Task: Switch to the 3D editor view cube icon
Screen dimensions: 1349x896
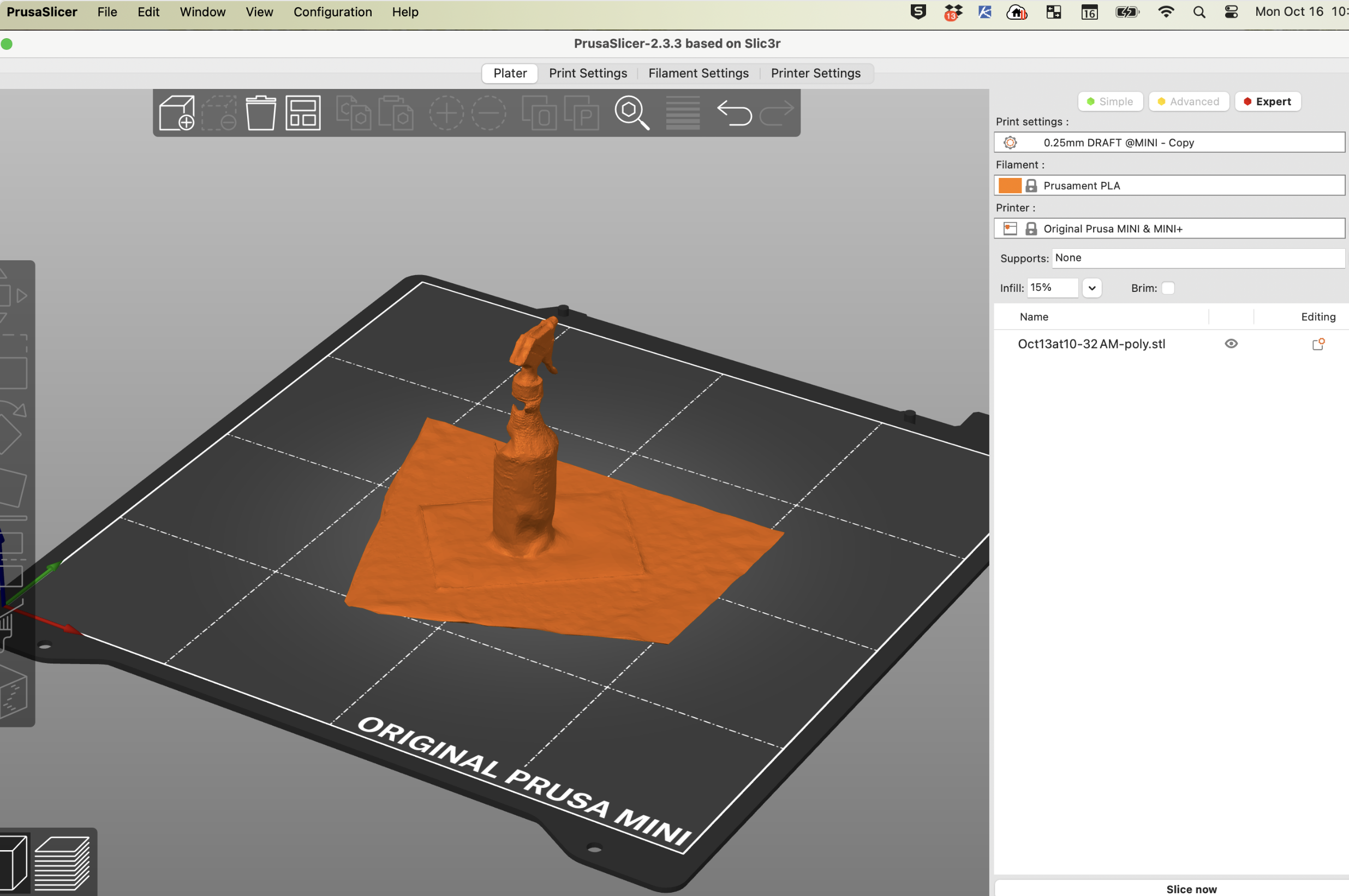Action: tap(14, 863)
